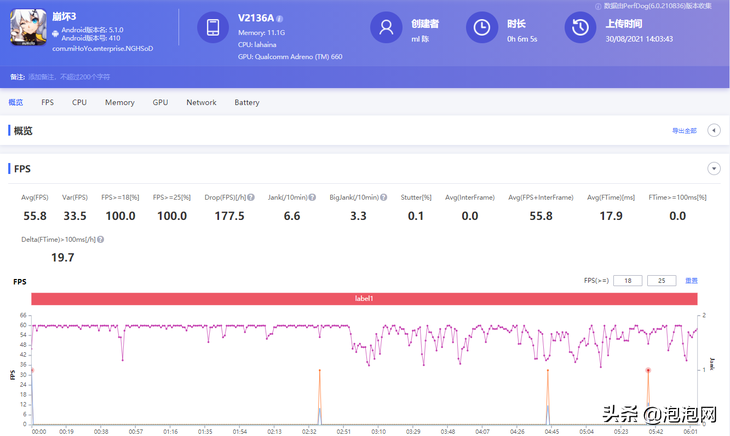Click the info icon beside V2136A
Image resolution: width=730 pixels, height=436 pixels.
tap(279, 19)
